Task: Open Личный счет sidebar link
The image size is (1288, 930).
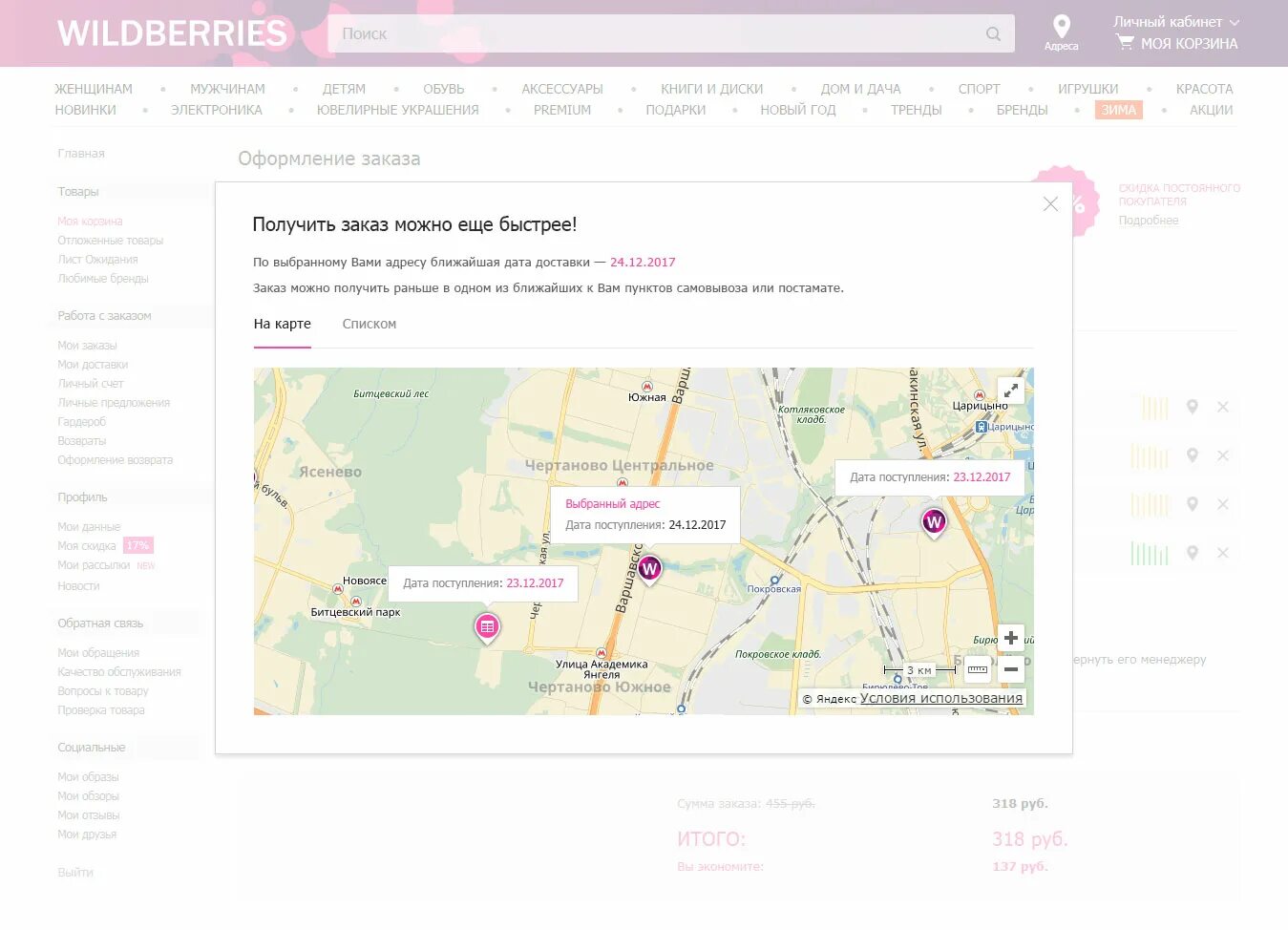Action: (91, 384)
